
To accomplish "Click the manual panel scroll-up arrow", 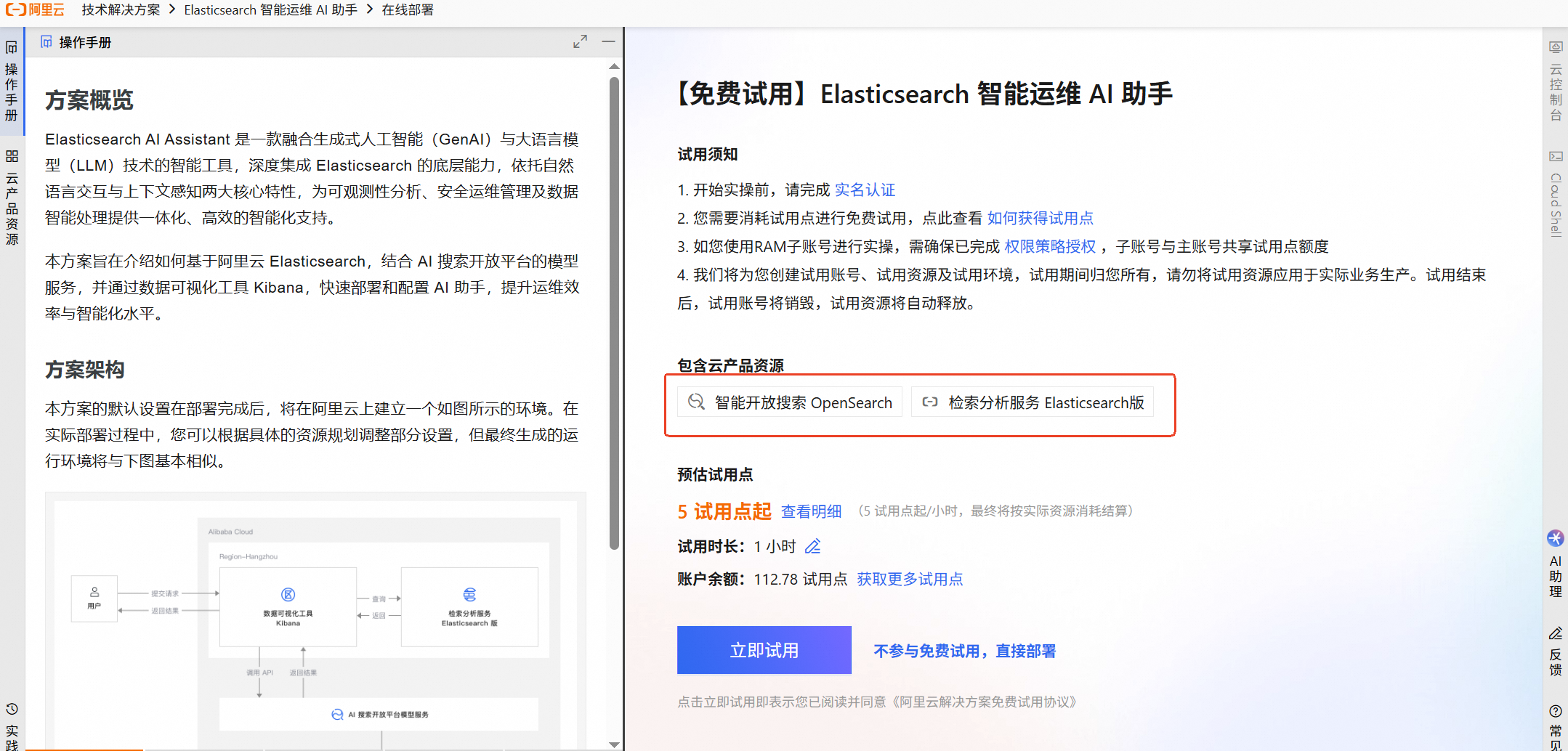I will (x=614, y=66).
